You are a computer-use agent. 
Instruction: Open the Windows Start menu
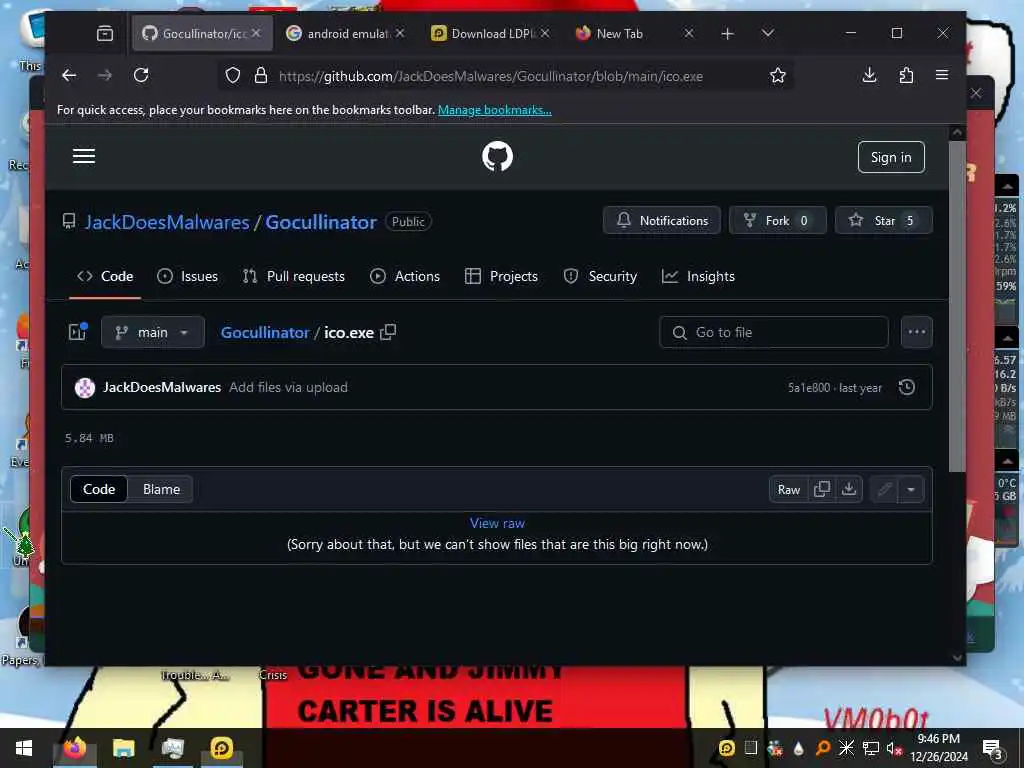(x=24, y=748)
